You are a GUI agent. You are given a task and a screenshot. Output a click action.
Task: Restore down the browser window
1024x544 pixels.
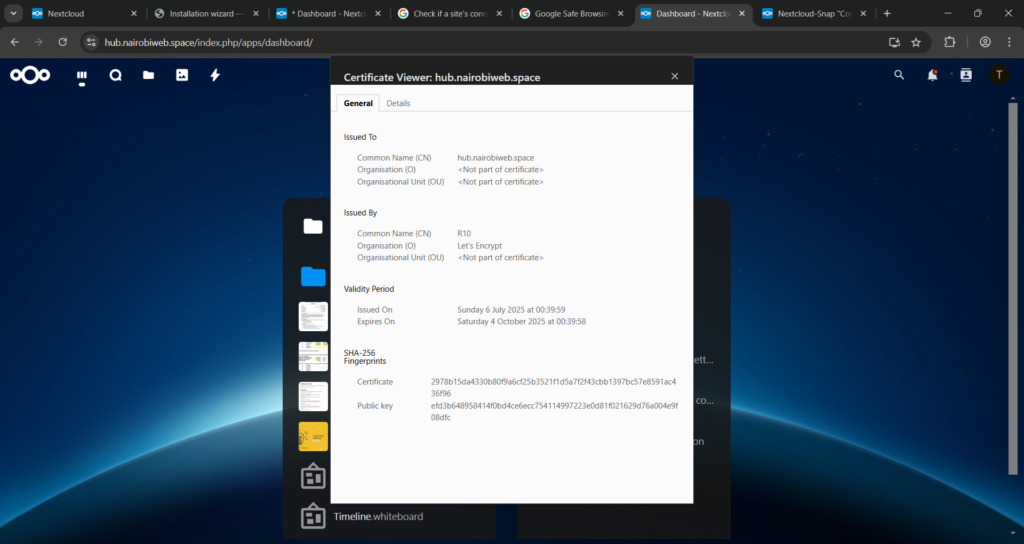(x=978, y=13)
